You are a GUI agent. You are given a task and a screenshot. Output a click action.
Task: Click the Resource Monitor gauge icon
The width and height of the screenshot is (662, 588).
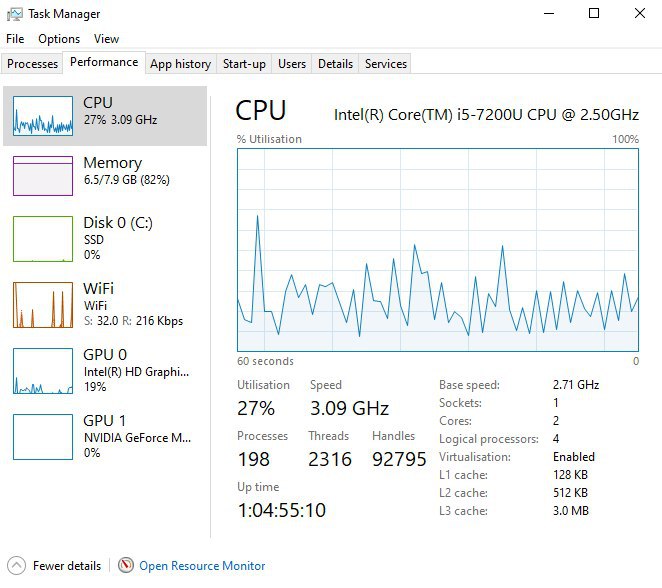click(126, 565)
